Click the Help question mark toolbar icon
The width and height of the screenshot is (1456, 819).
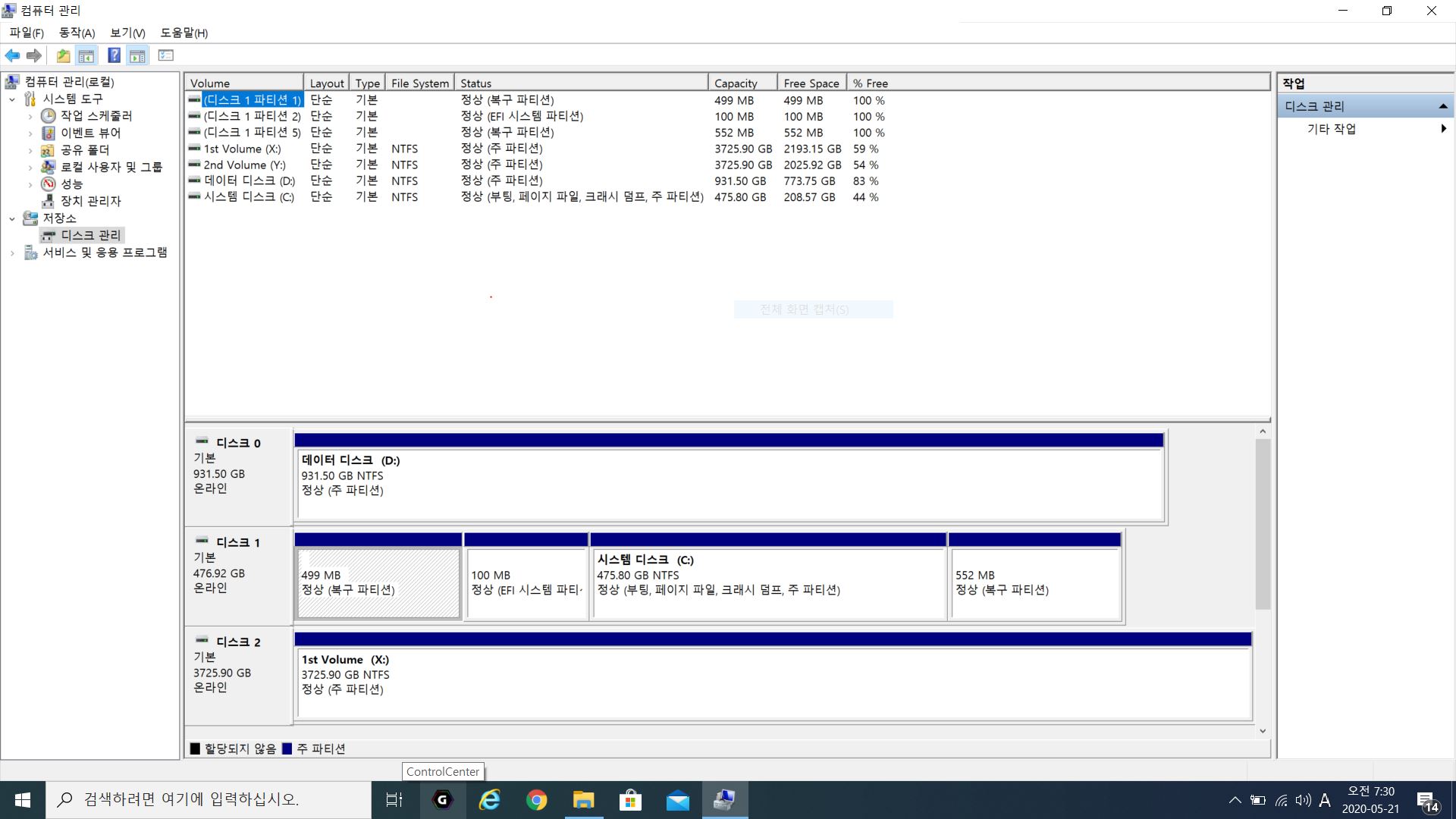[114, 55]
